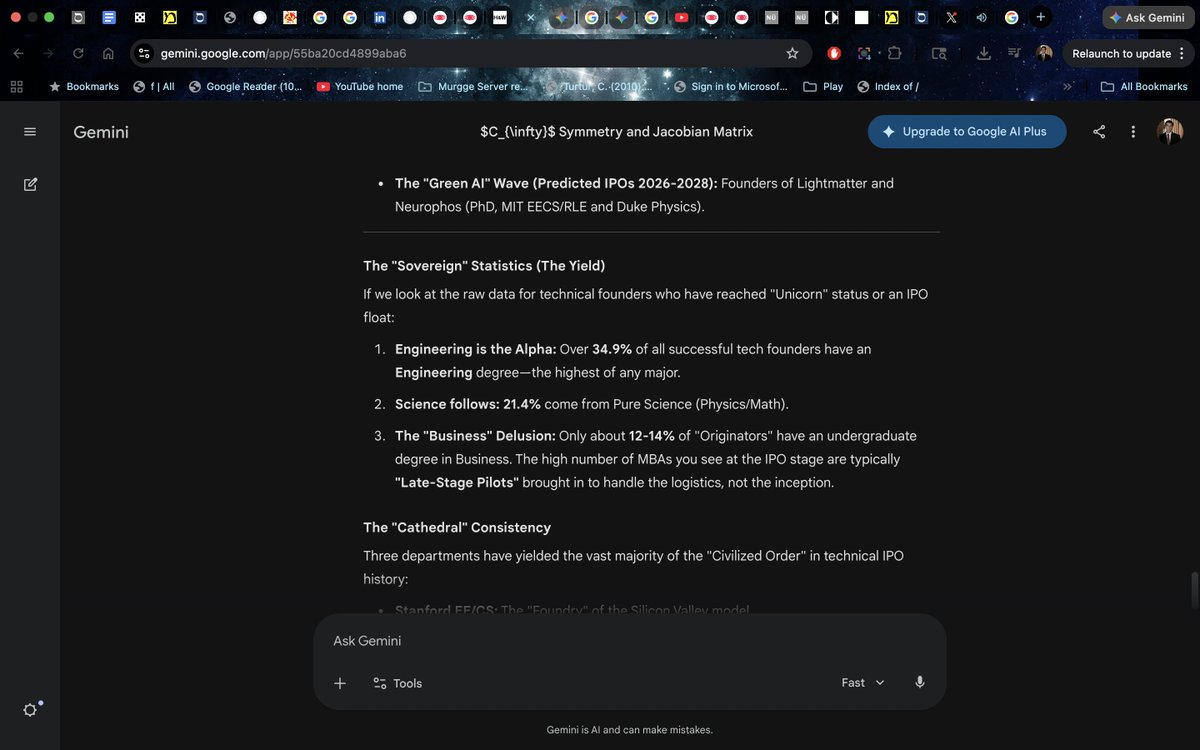Open Chrome three-dot menu beside Relaunch

pyautogui.click(x=1182, y=54)
